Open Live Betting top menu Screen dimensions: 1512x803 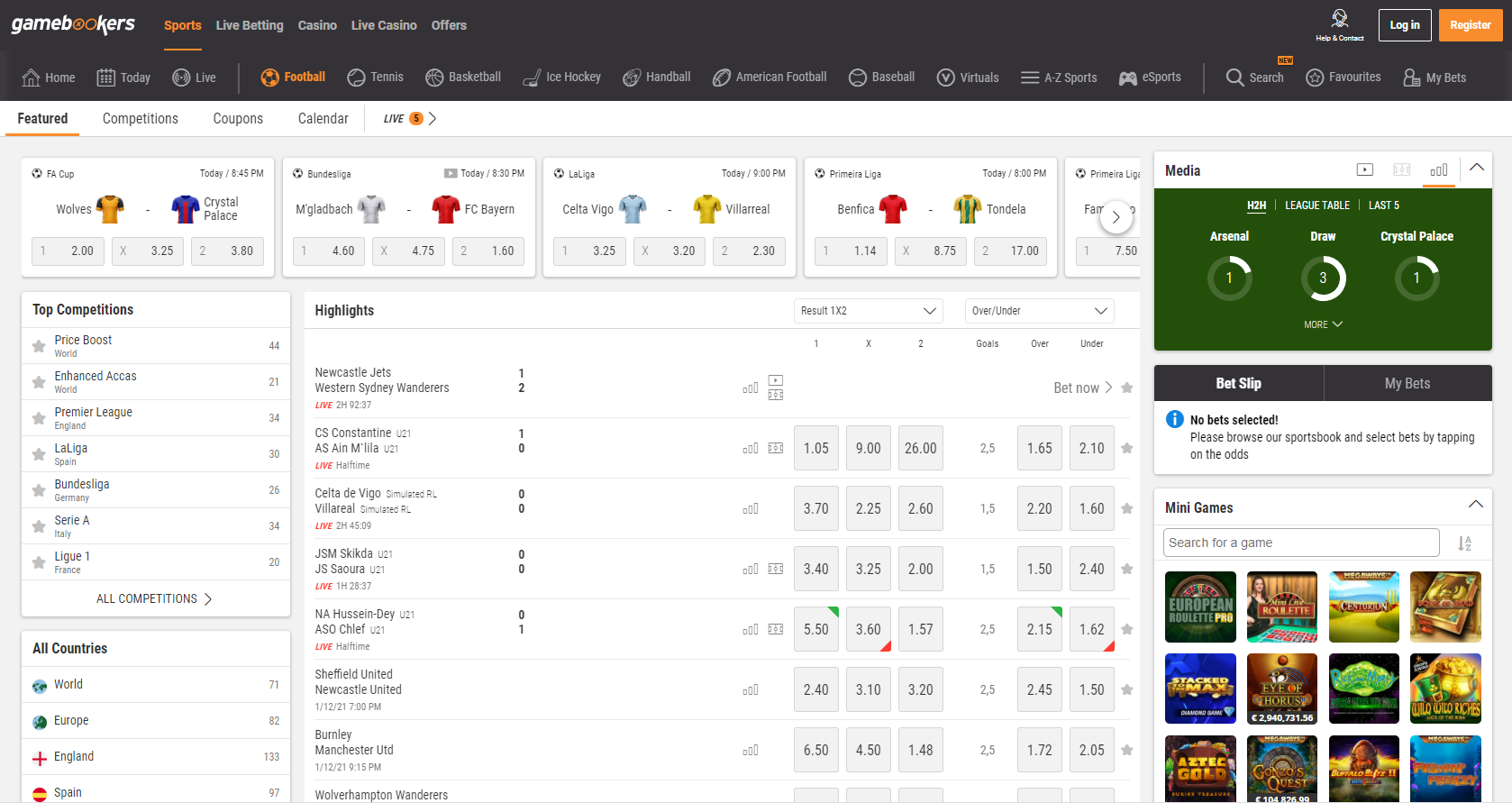click(x=250, y=25)
